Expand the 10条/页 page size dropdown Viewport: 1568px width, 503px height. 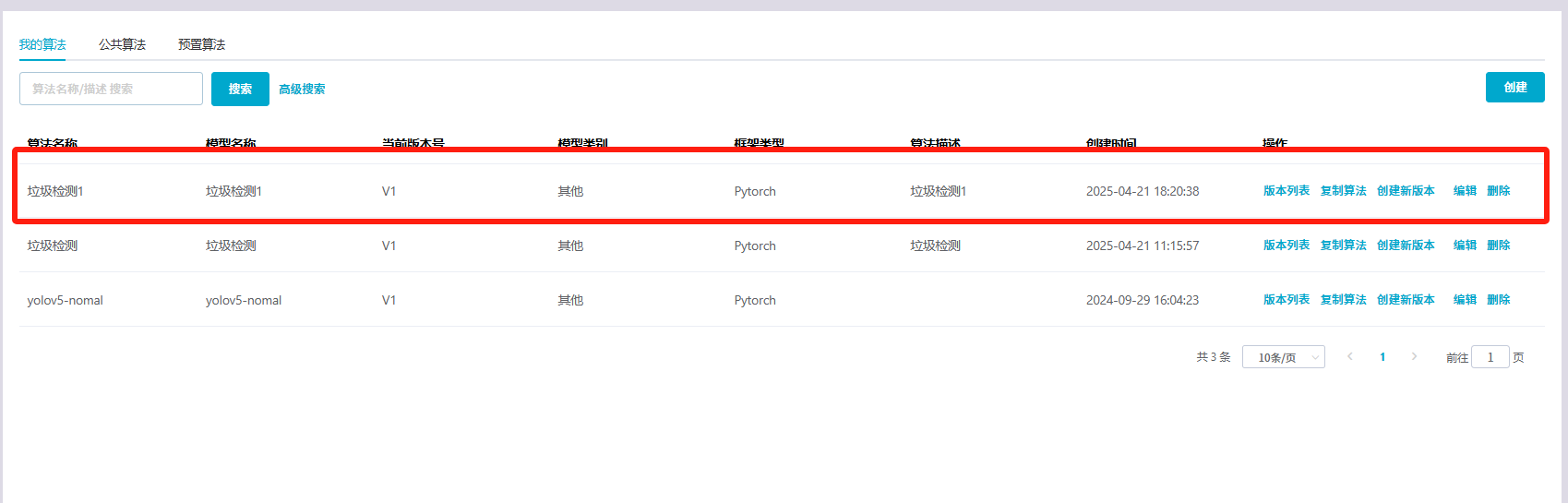pyautogui.click(x=1283, y=357)
